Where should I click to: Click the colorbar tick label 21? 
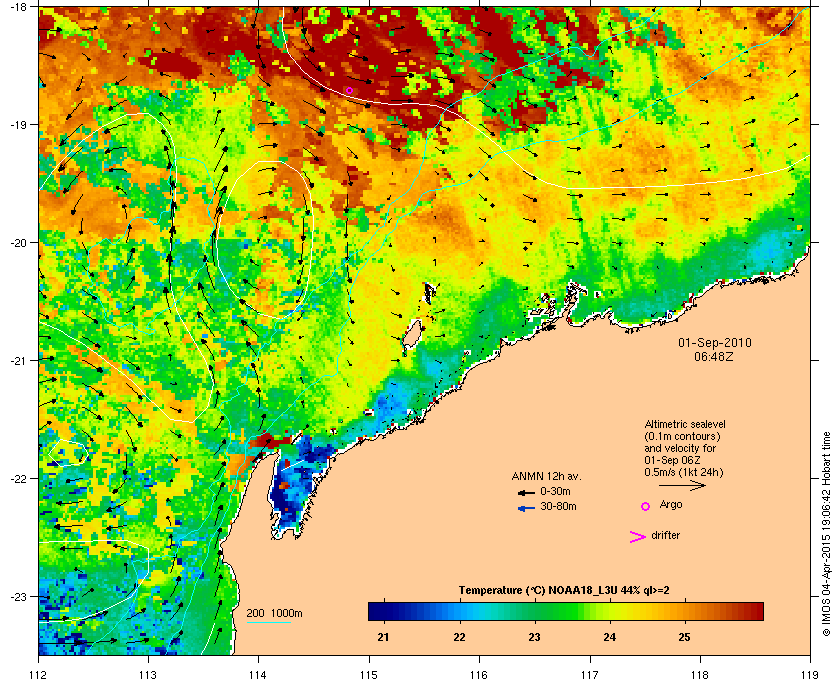383,637
